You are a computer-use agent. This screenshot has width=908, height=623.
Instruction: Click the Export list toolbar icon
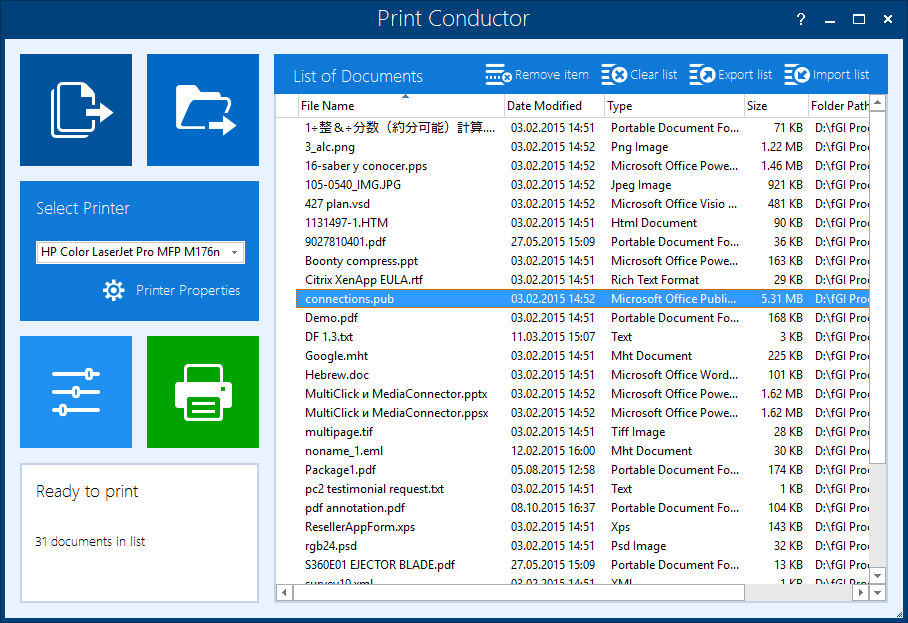pyautogui.click(x=702, y=75)
